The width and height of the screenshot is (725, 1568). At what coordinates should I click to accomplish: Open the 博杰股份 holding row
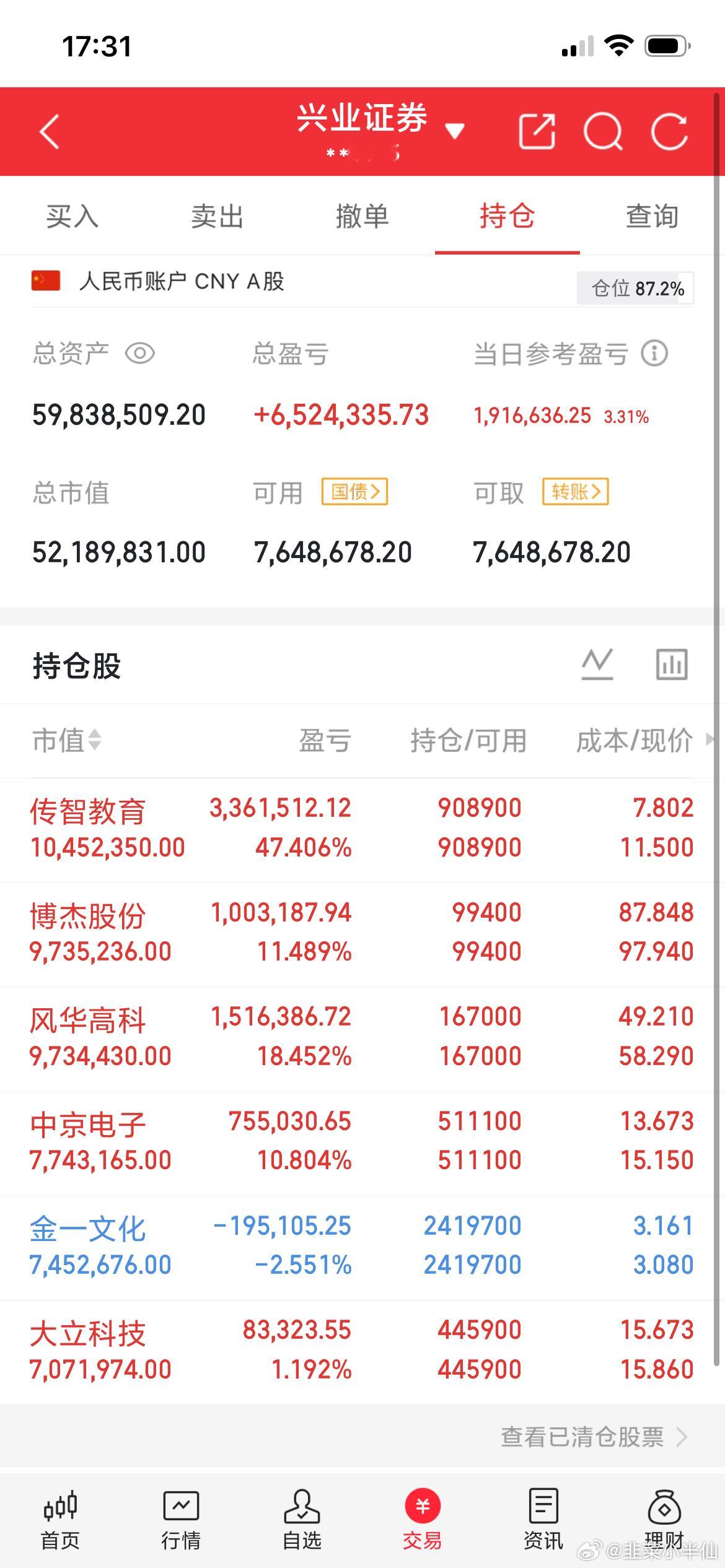362,934
